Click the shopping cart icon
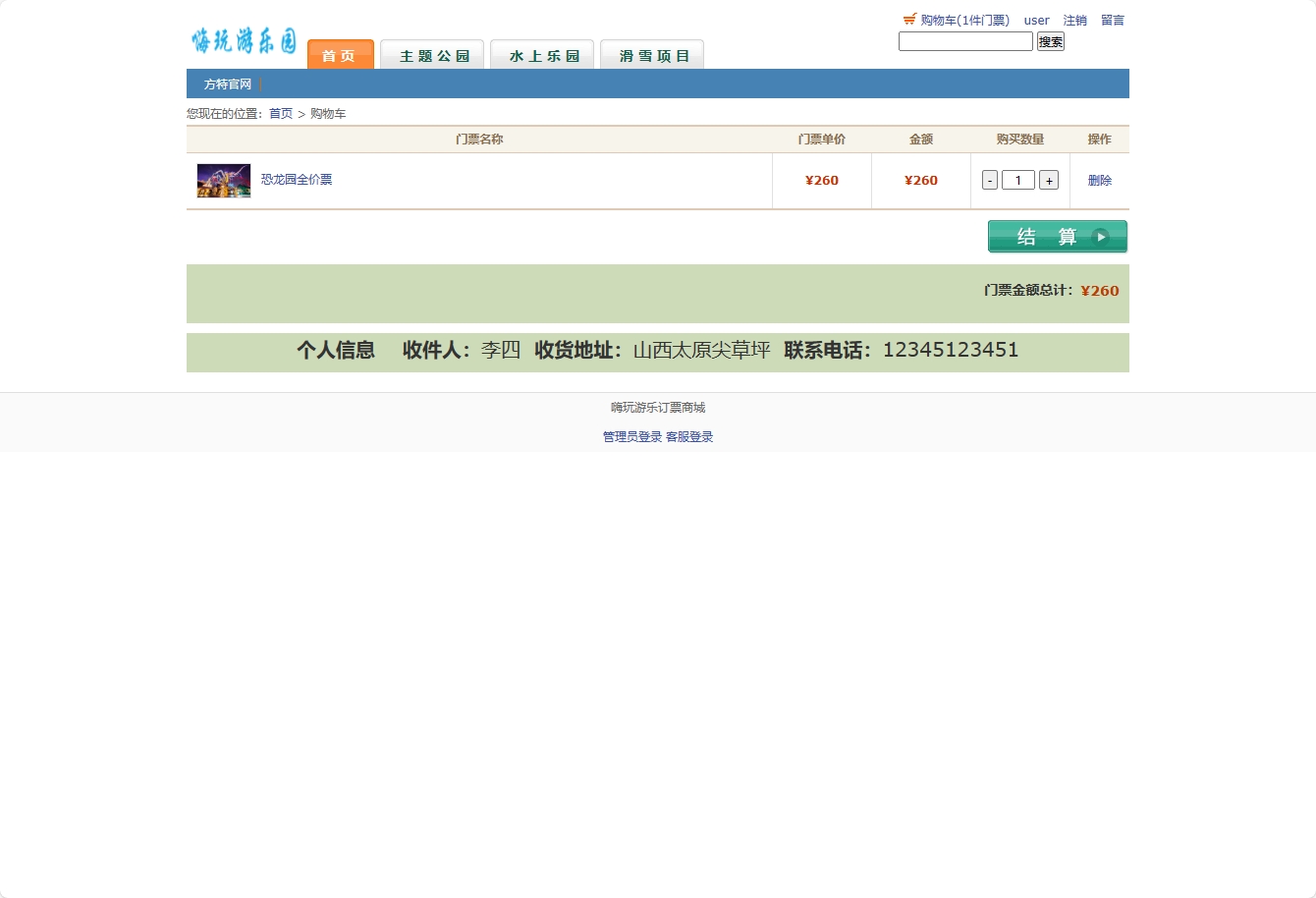This screenshot has height=898, width=1316. 909,20
